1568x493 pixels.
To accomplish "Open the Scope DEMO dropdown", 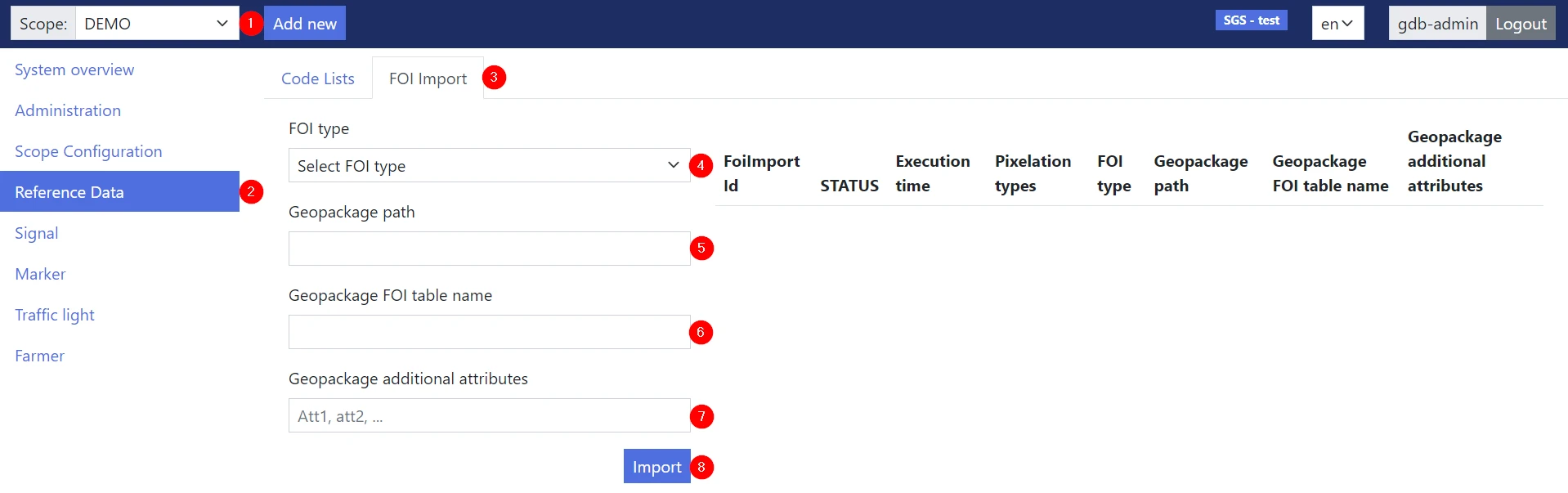I will pos(156,24).
